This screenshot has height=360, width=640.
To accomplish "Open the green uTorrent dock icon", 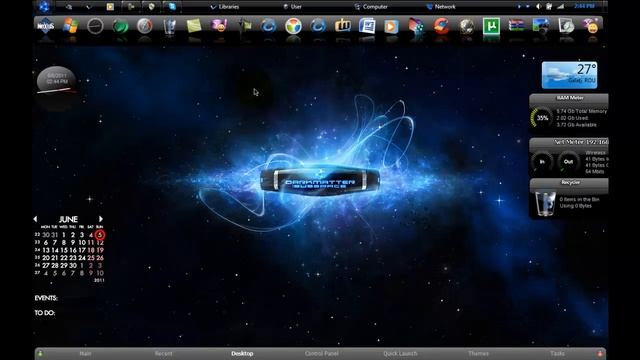I will point(491,26).
